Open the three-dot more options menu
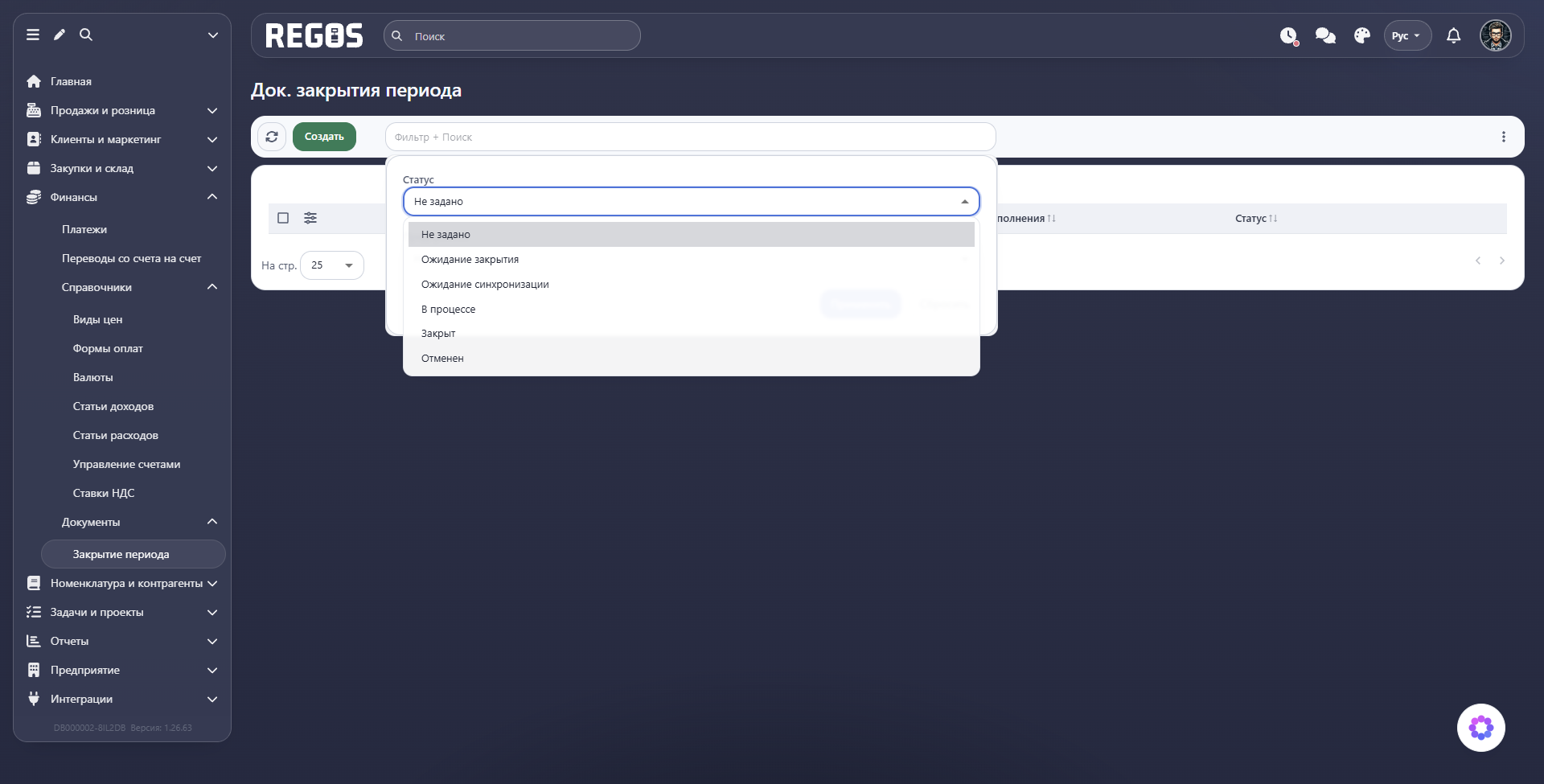 point(1503,137)
